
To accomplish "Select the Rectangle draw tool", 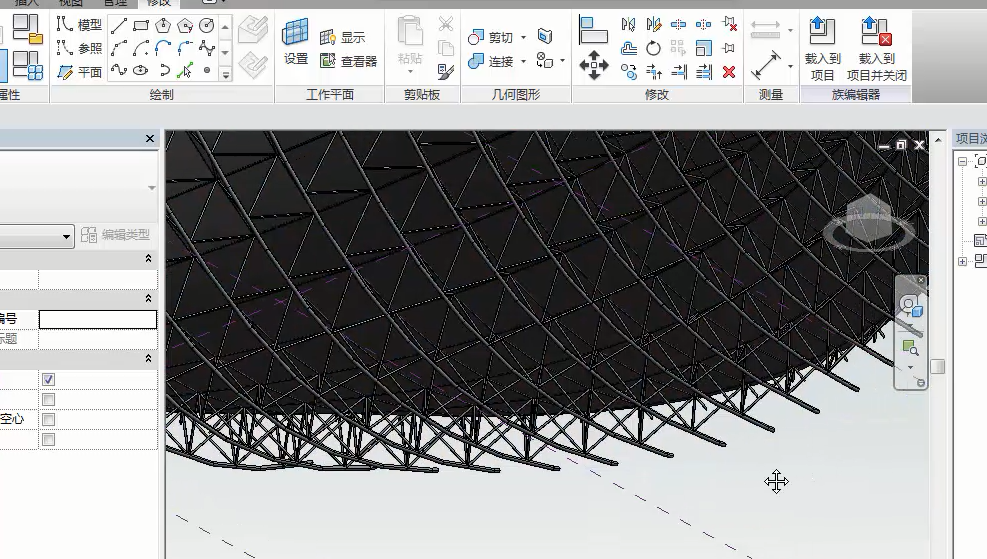I will (141, 25).
